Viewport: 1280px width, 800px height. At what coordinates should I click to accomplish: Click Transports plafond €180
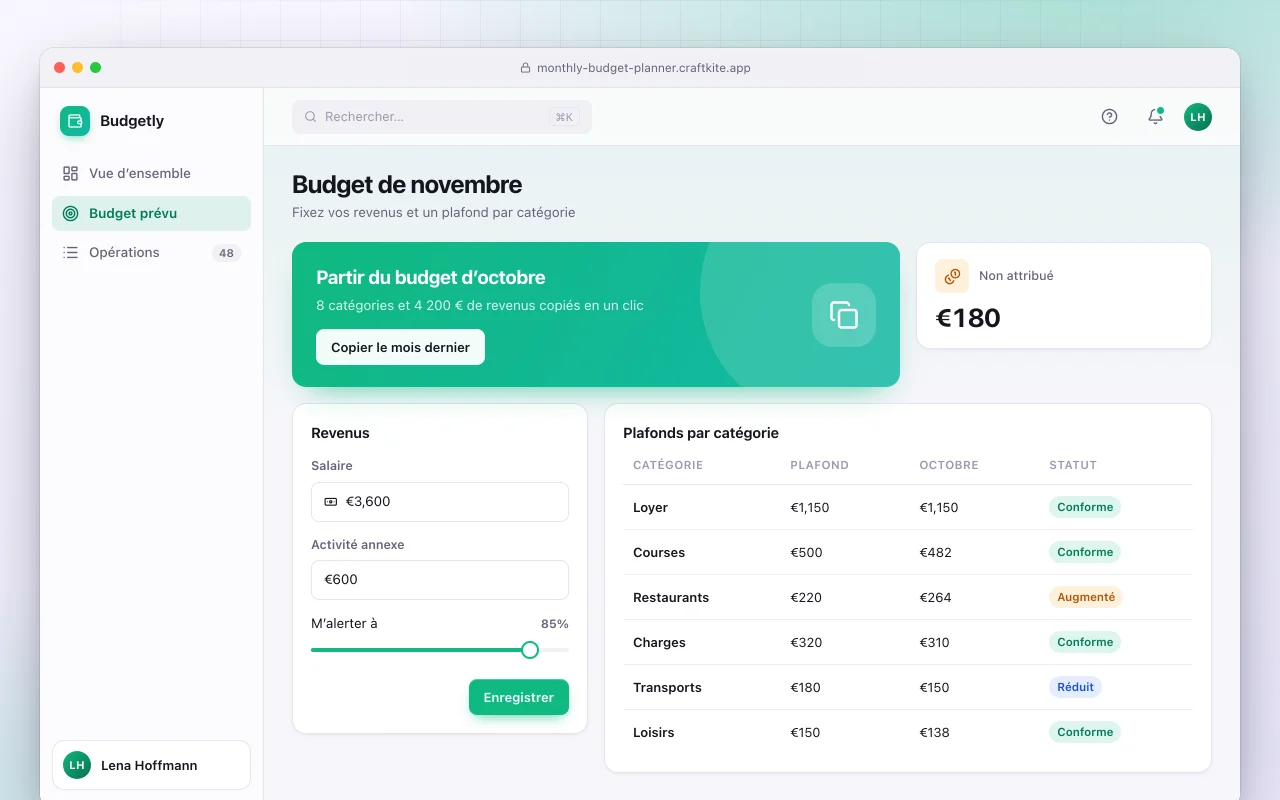coord(806,687)
